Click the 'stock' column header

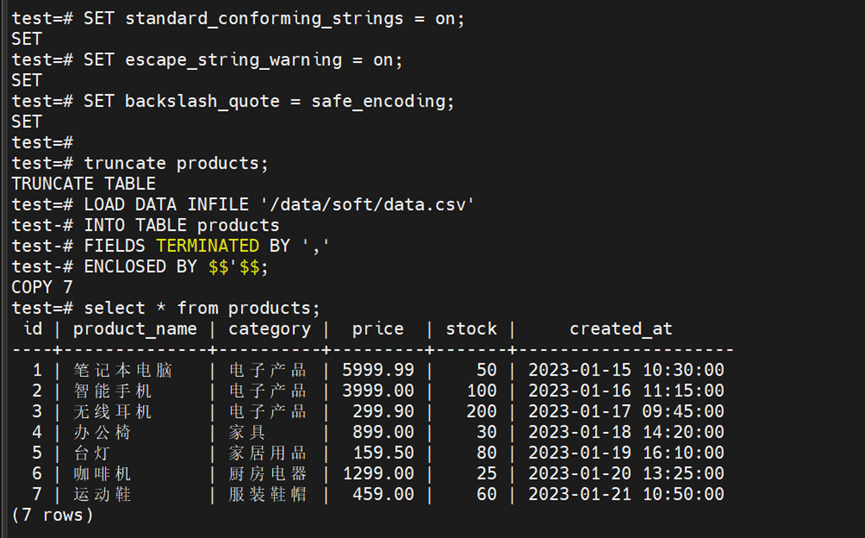tap(471, 329)
